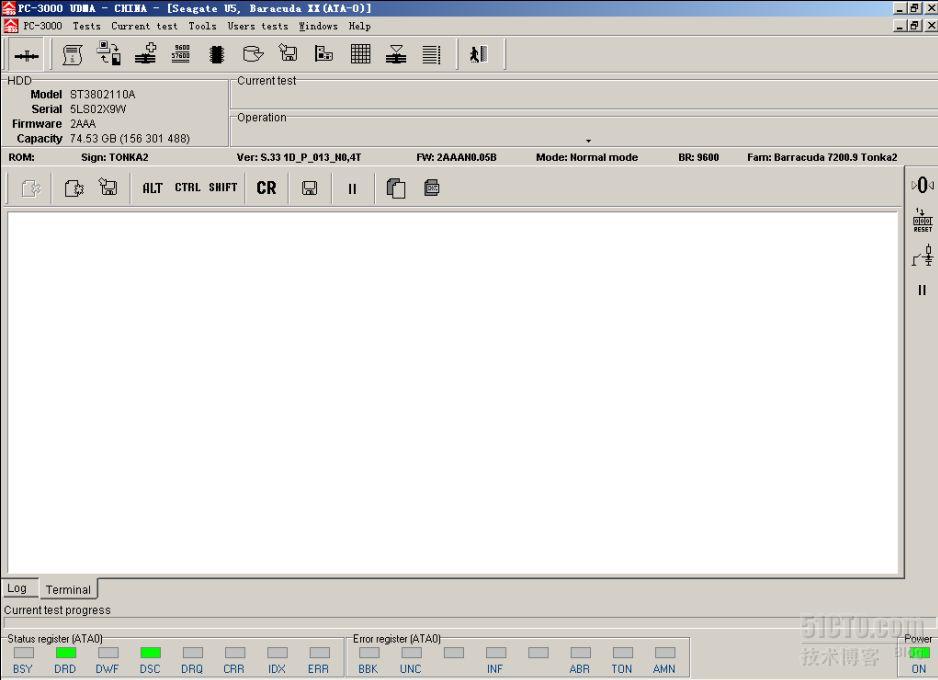Open the Users tests menu
938x680 pixels.
click(258, 26)
